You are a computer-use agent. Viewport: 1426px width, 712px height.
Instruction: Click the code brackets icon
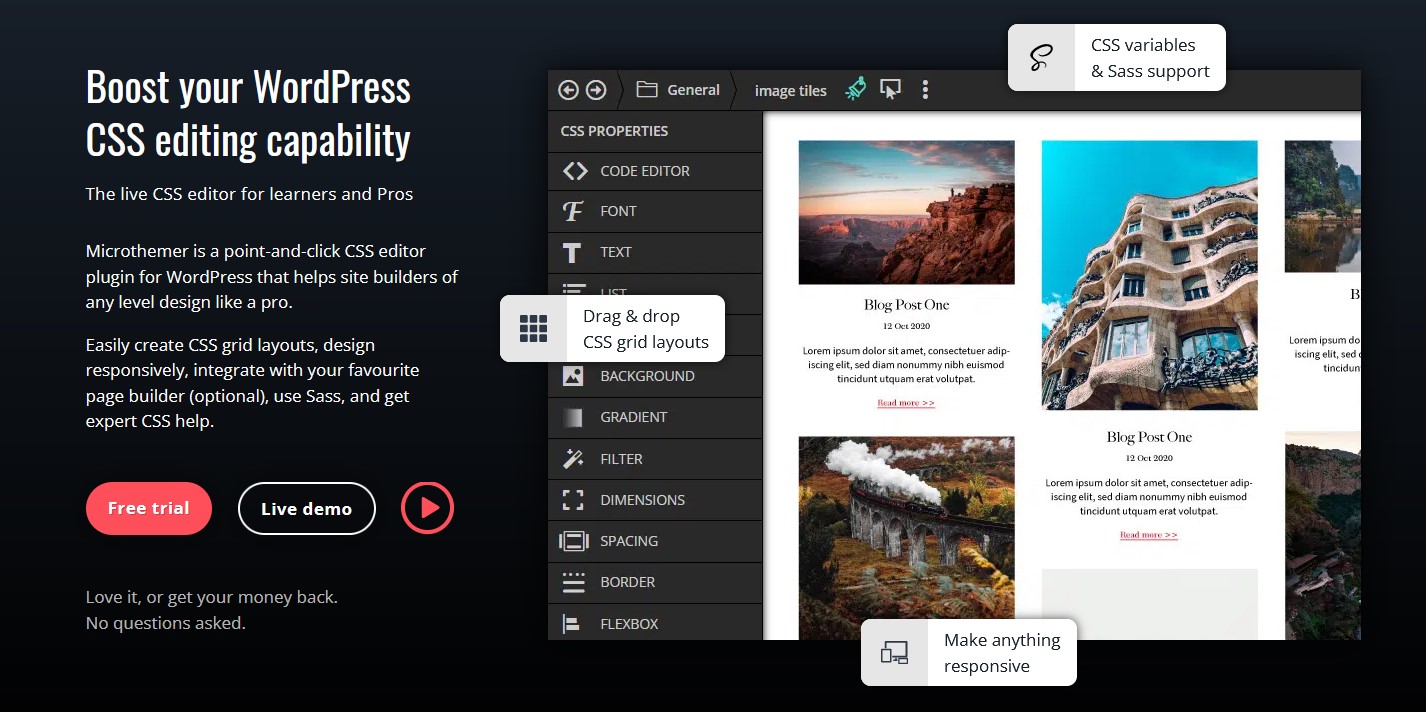click(574, 171)
